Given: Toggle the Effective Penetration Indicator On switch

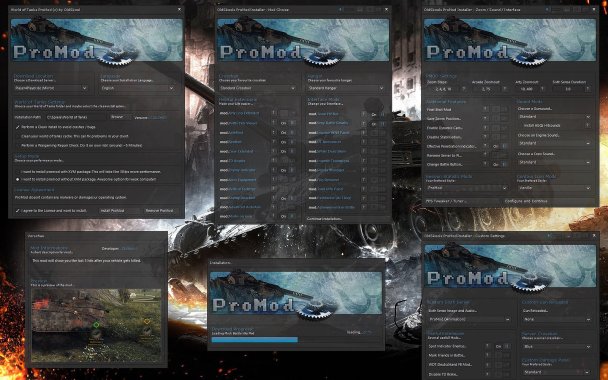Looking at the screenshot, I should tap(500, 147).
